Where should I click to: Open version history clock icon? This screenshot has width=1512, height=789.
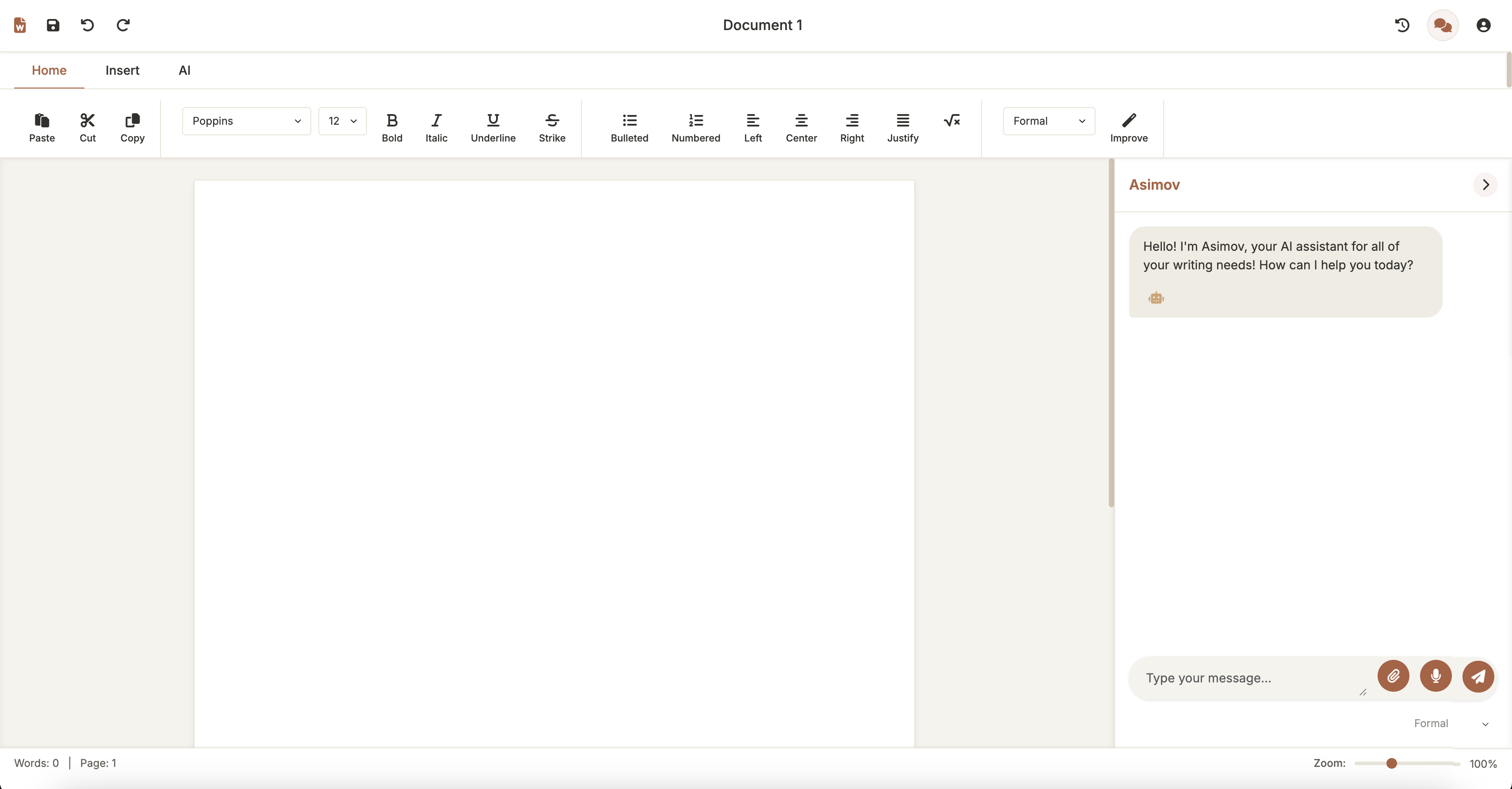pyautogui.click(x=1402, y=25)
